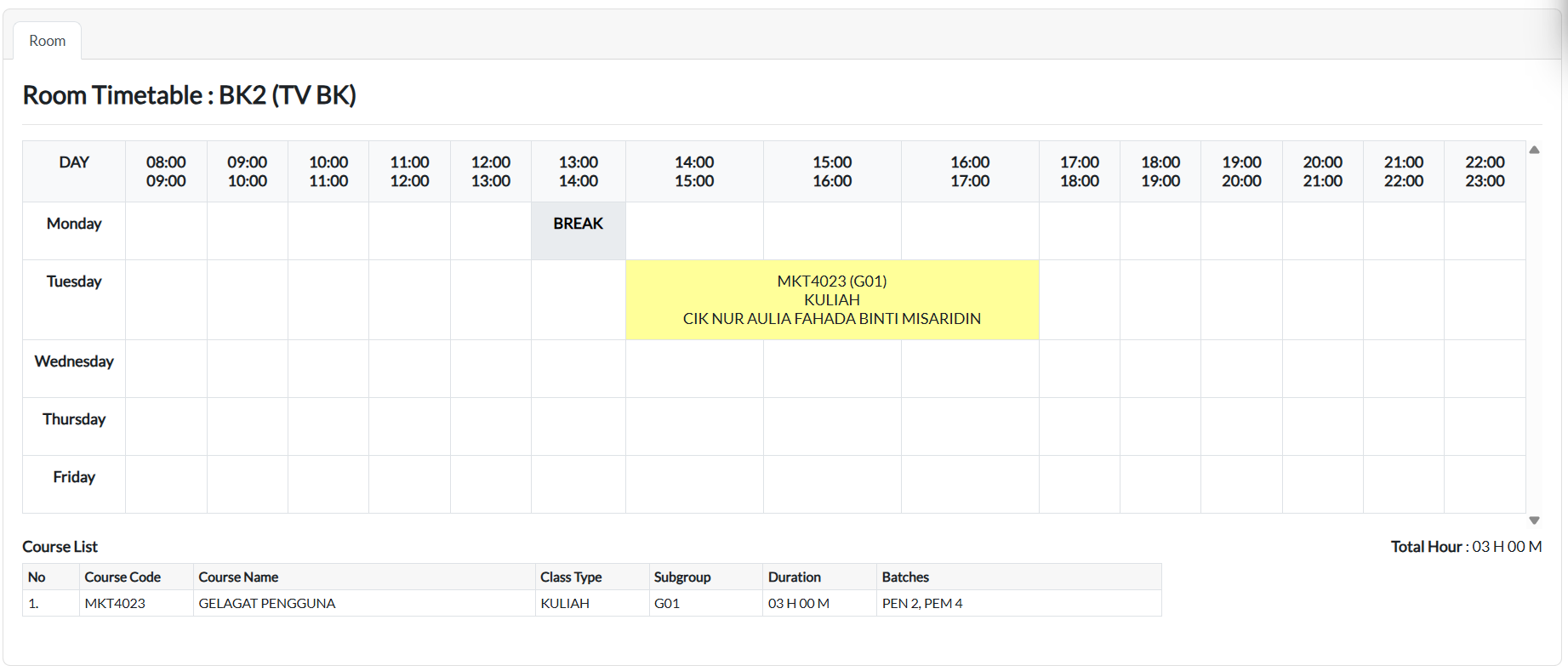Click the Monday BREAK cell
1568x671 pixels.
tap(578, 224)
